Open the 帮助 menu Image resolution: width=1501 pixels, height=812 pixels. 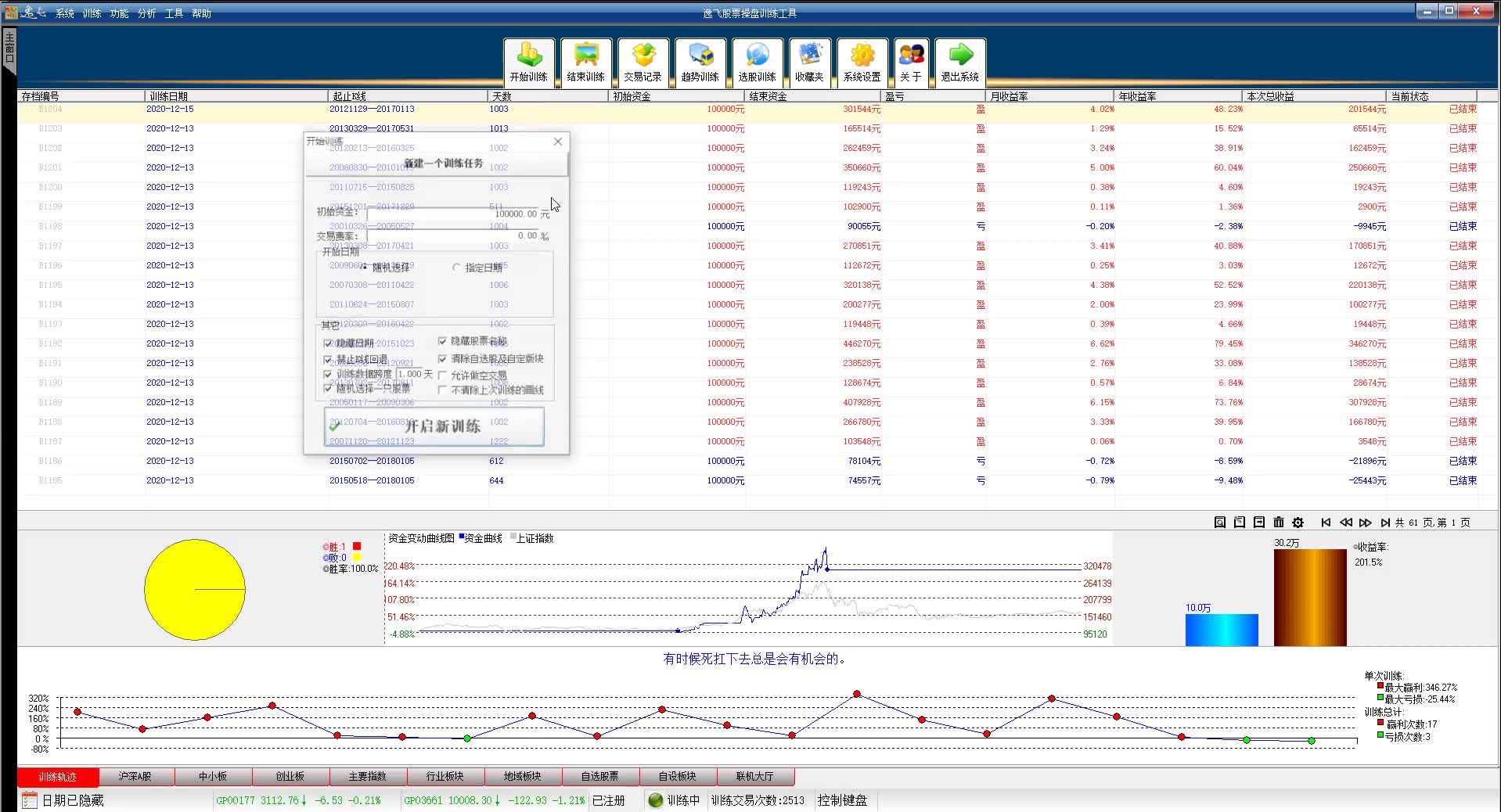[201, 13]
